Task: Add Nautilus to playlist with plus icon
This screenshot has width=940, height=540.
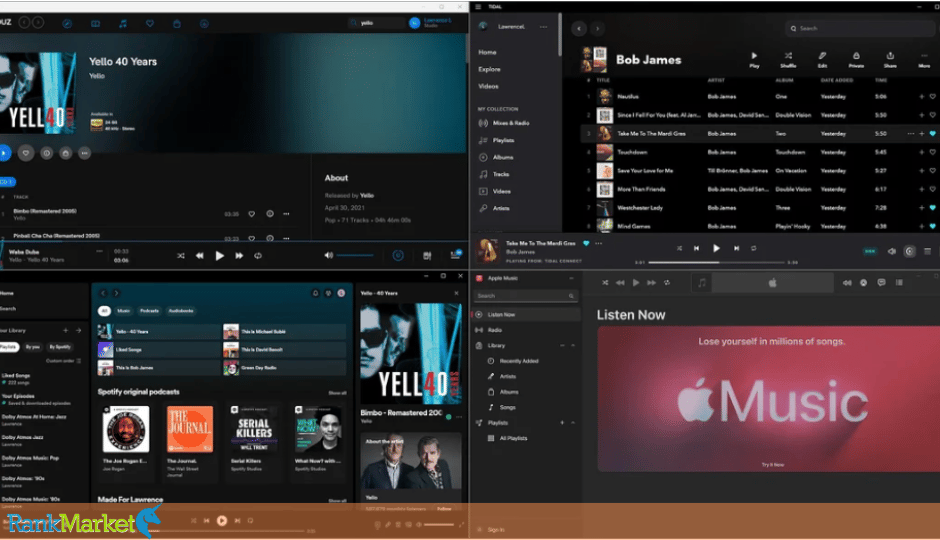Action: pos(921,96)
